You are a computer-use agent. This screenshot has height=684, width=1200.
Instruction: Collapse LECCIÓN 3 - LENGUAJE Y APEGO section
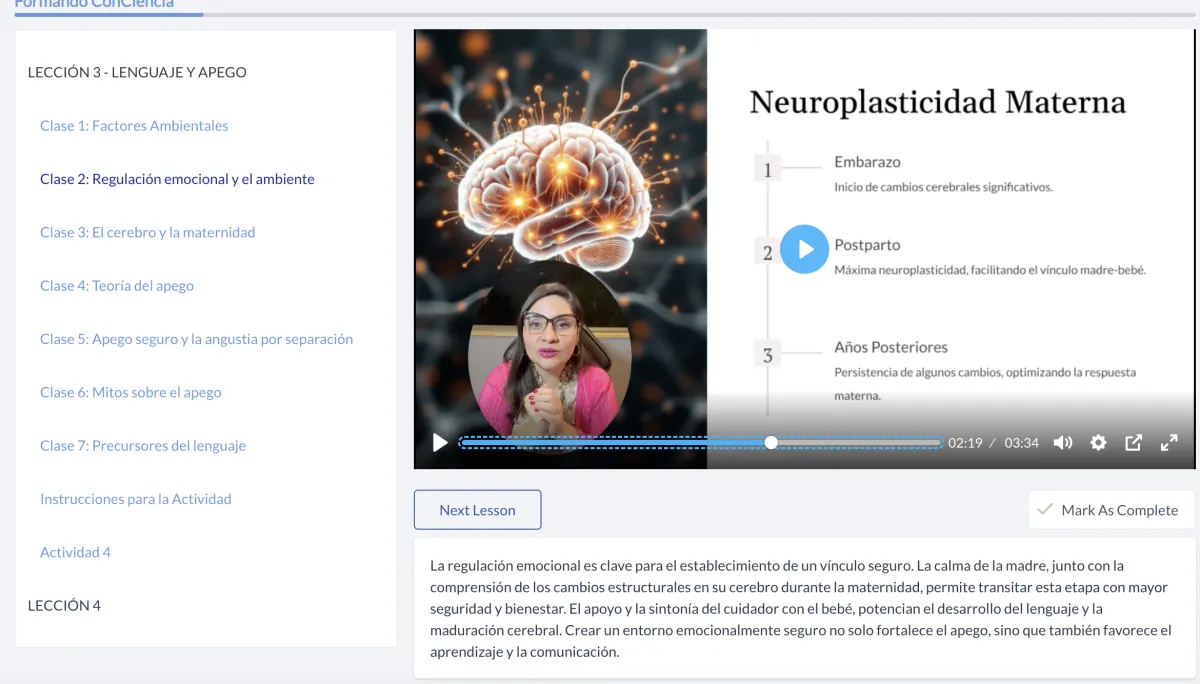pos(137,72)
